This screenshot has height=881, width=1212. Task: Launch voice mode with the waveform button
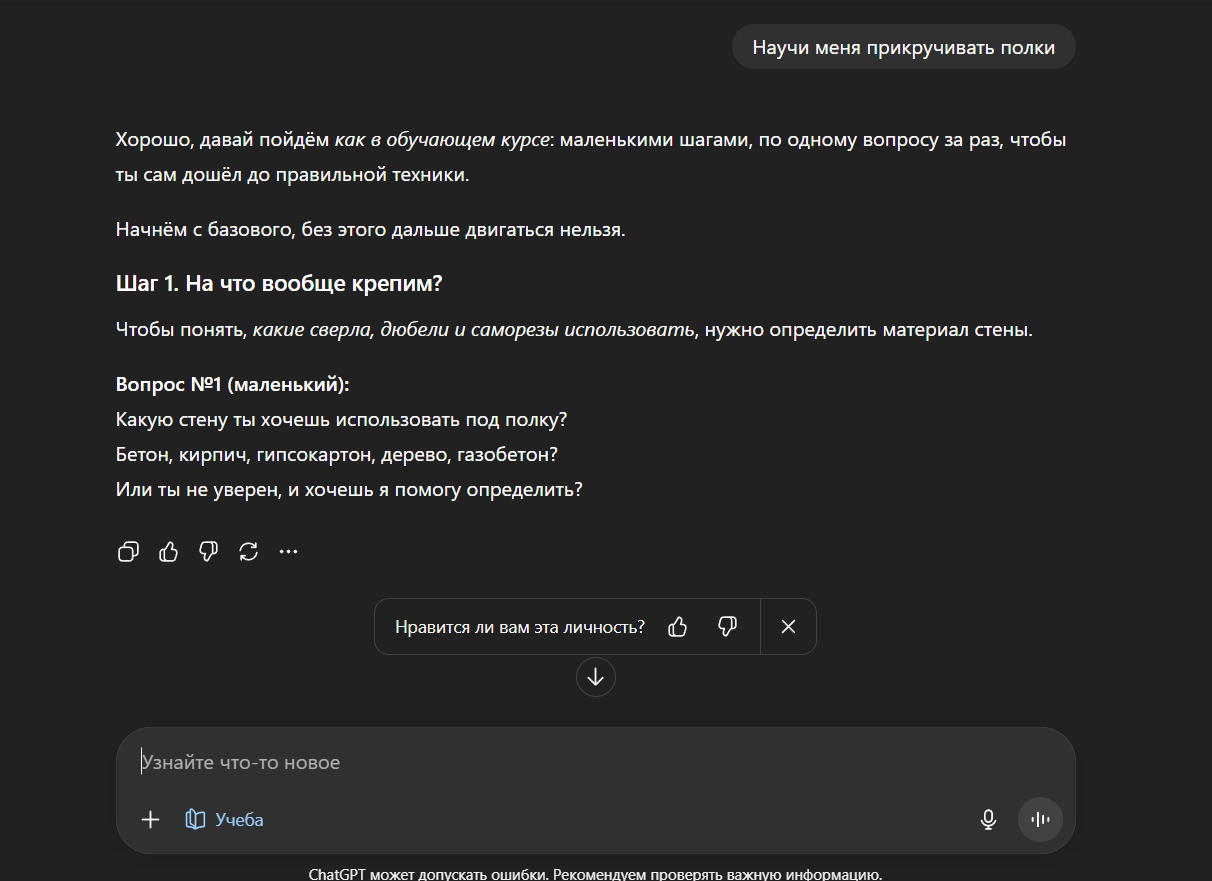tap(1040, 820)
